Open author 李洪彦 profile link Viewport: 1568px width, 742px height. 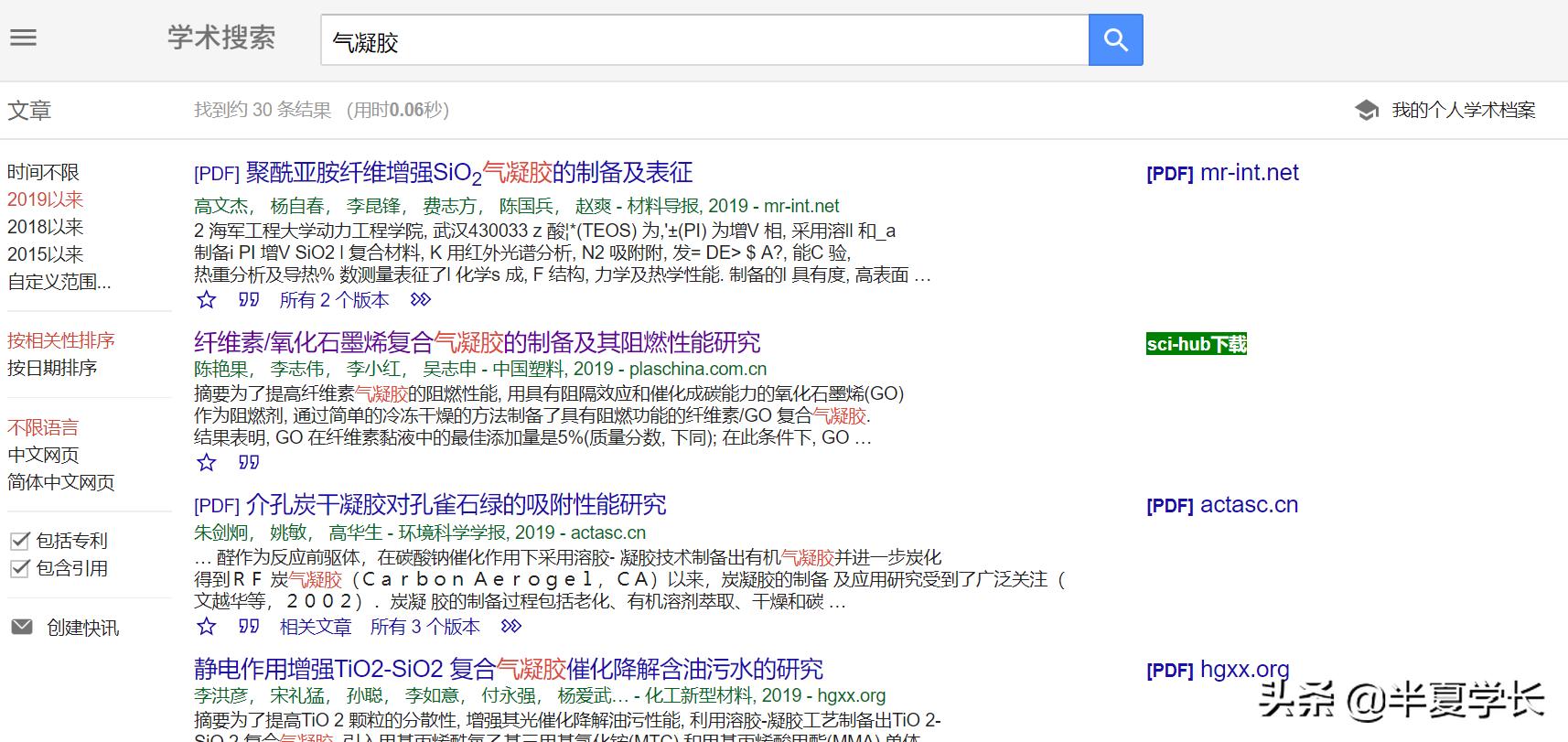tap(221, 695)
